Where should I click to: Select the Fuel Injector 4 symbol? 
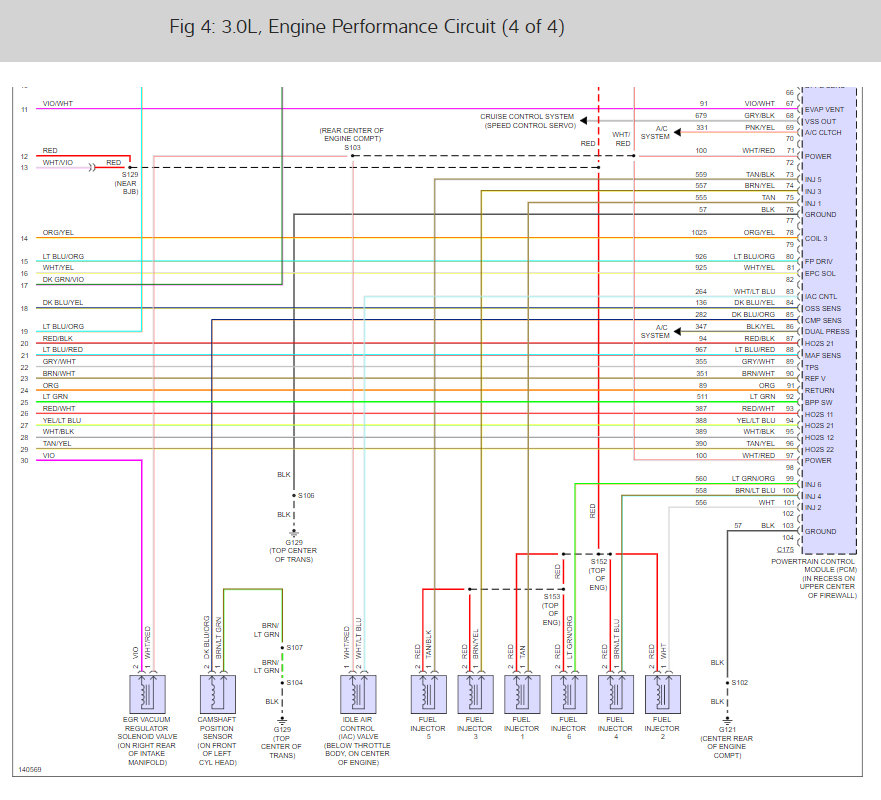pos(616,694)
